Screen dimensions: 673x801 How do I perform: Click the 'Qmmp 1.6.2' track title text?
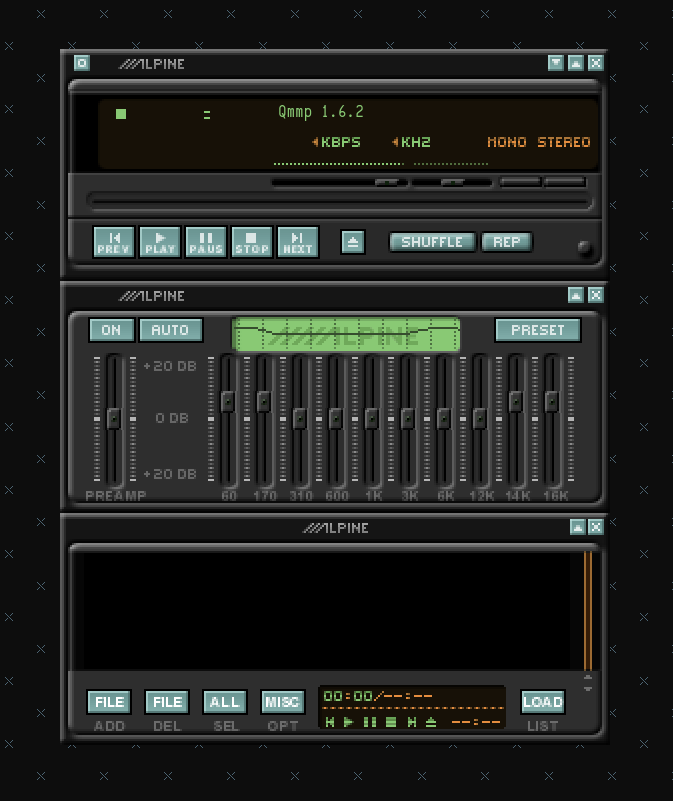click(x=321, y=111)
